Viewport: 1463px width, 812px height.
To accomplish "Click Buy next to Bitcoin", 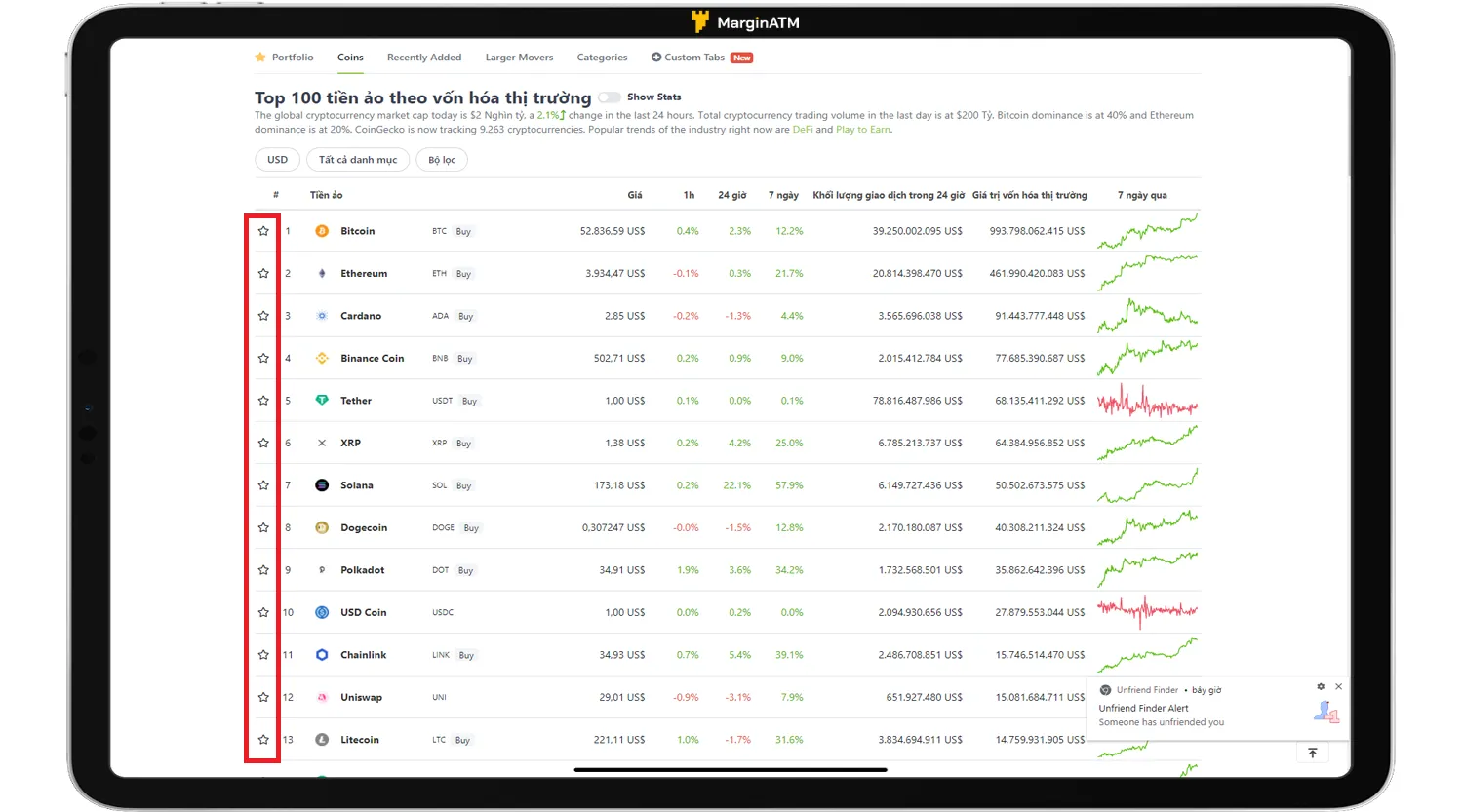I will 463,232.
